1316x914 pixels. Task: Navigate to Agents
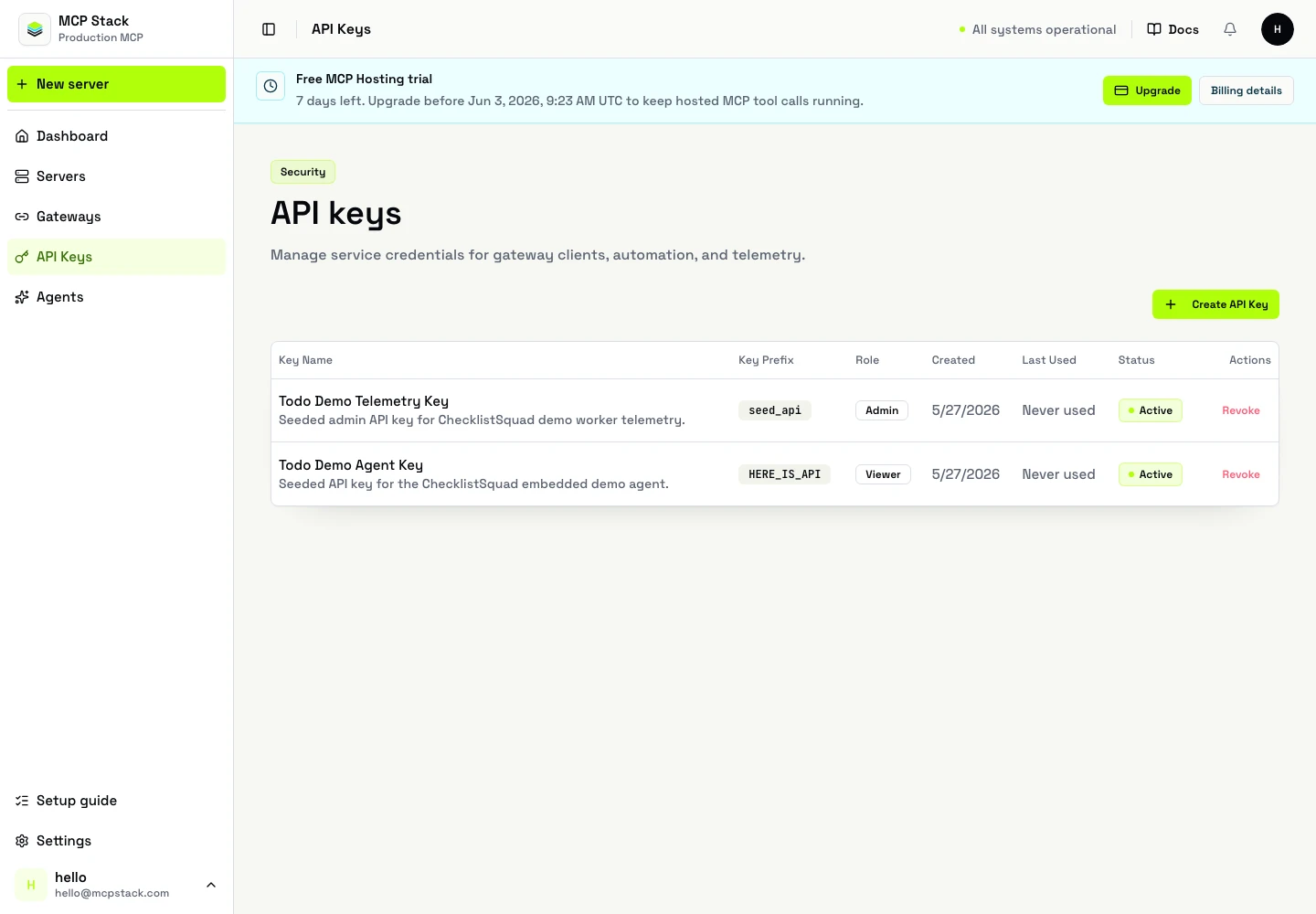tap(116, 297)
